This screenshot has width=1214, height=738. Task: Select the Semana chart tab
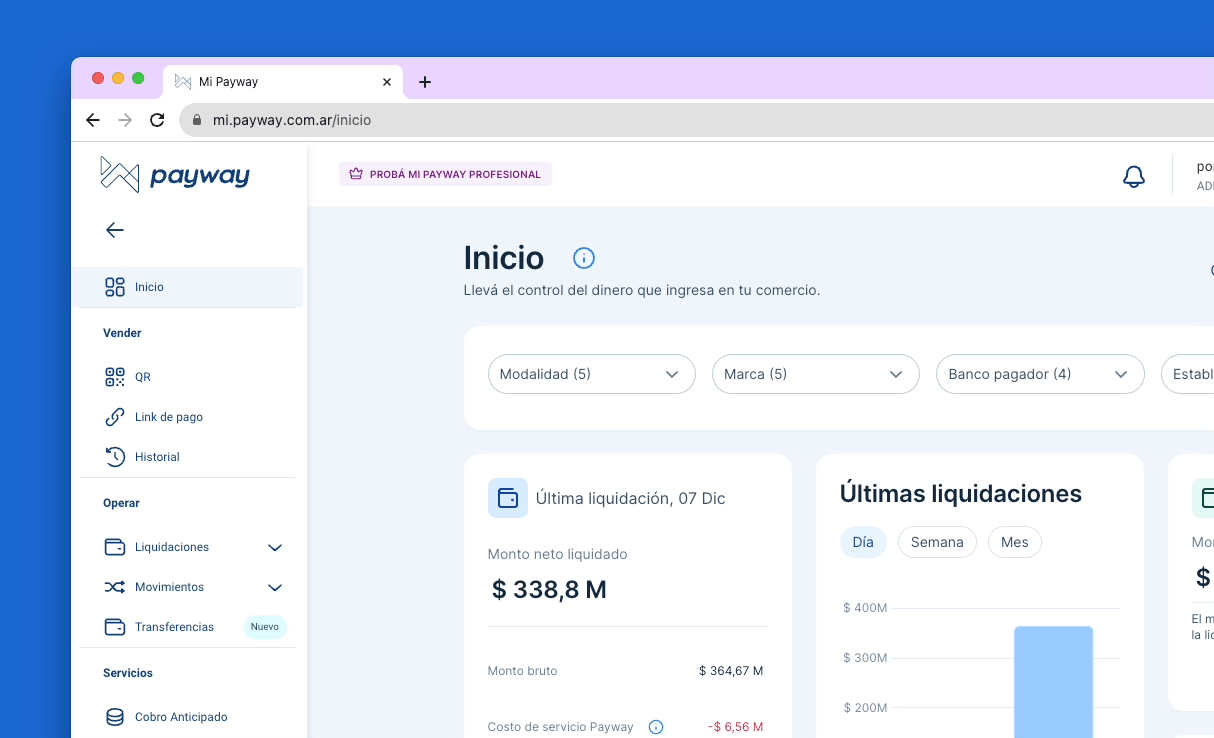click(x=937, y=542)
